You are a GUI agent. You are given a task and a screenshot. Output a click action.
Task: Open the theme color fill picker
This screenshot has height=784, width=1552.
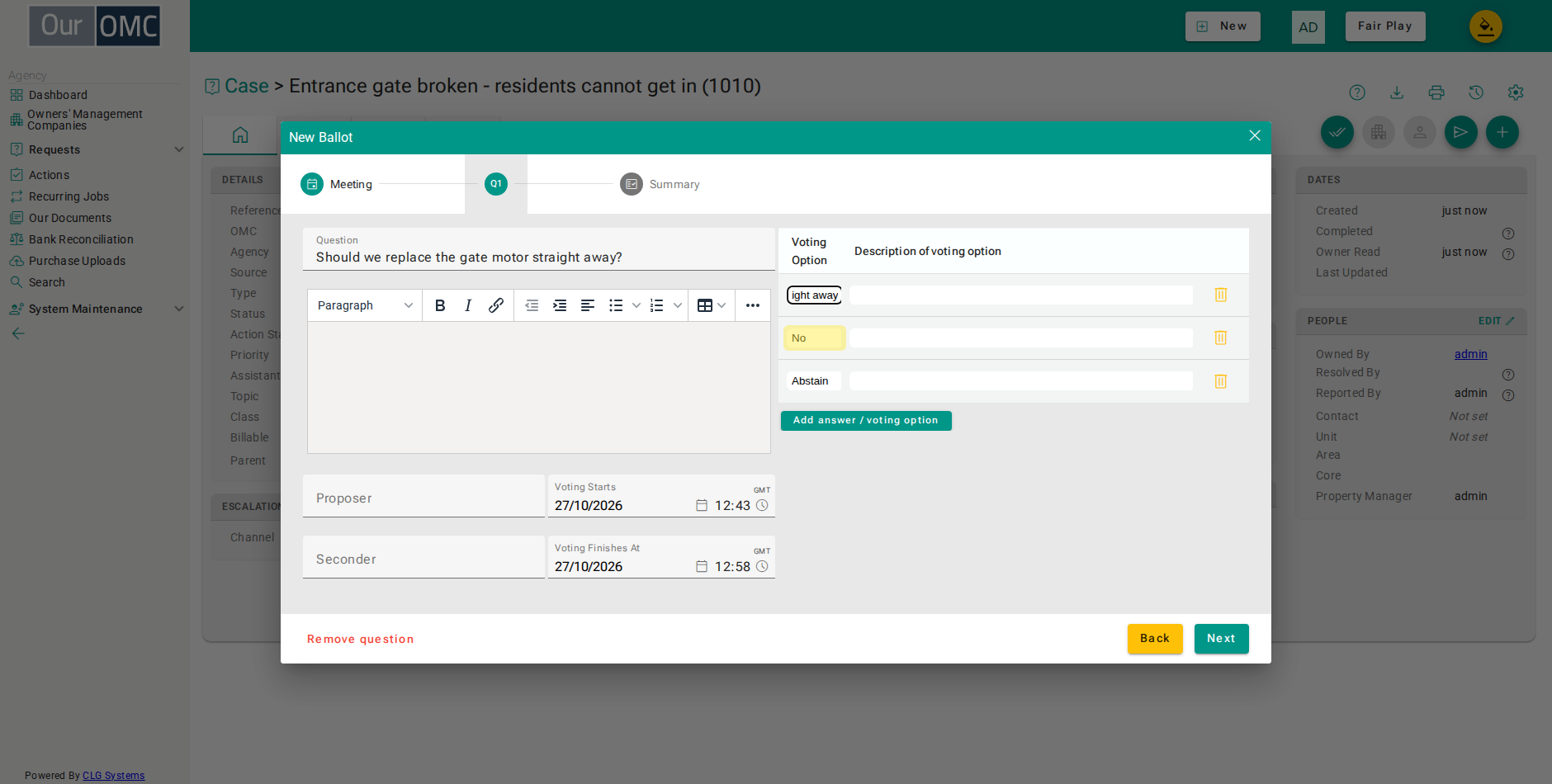1486,26
